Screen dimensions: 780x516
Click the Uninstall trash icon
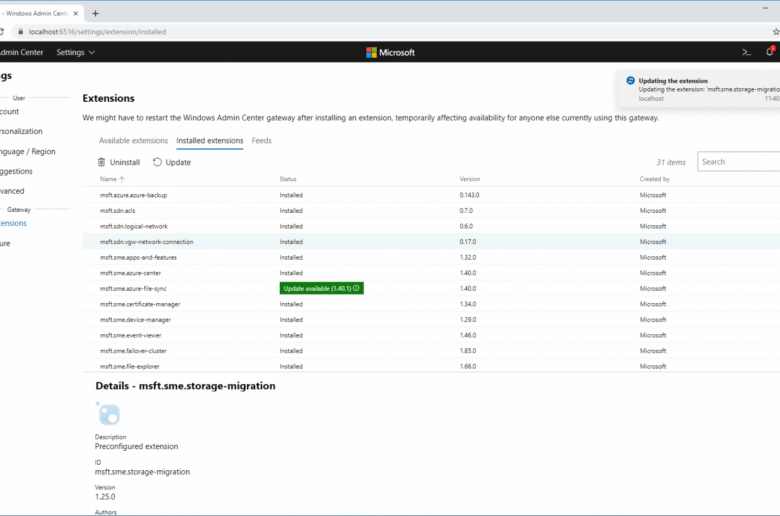[x=101, y=162]
